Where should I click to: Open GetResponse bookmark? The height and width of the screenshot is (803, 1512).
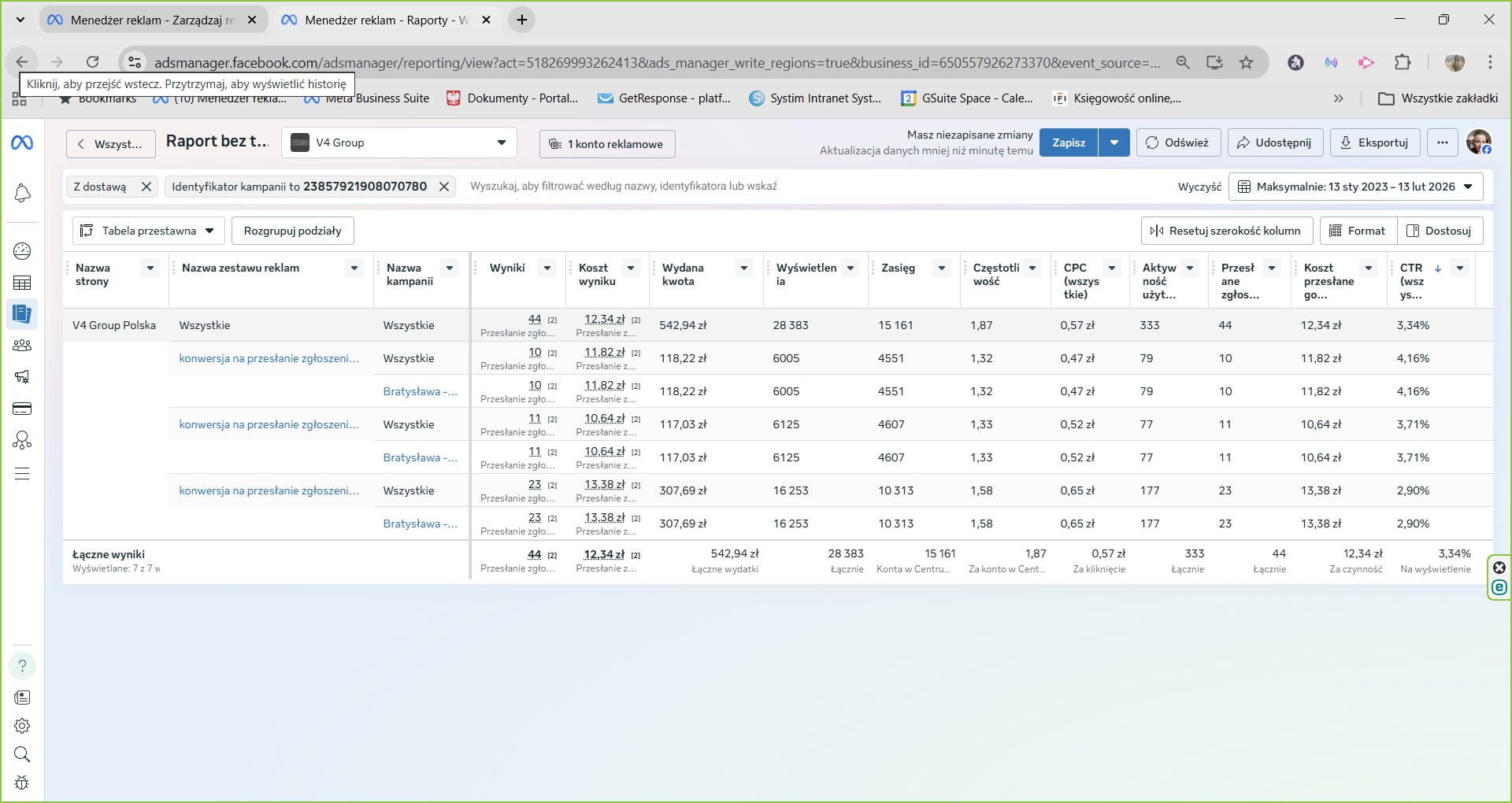pos(665,98)
